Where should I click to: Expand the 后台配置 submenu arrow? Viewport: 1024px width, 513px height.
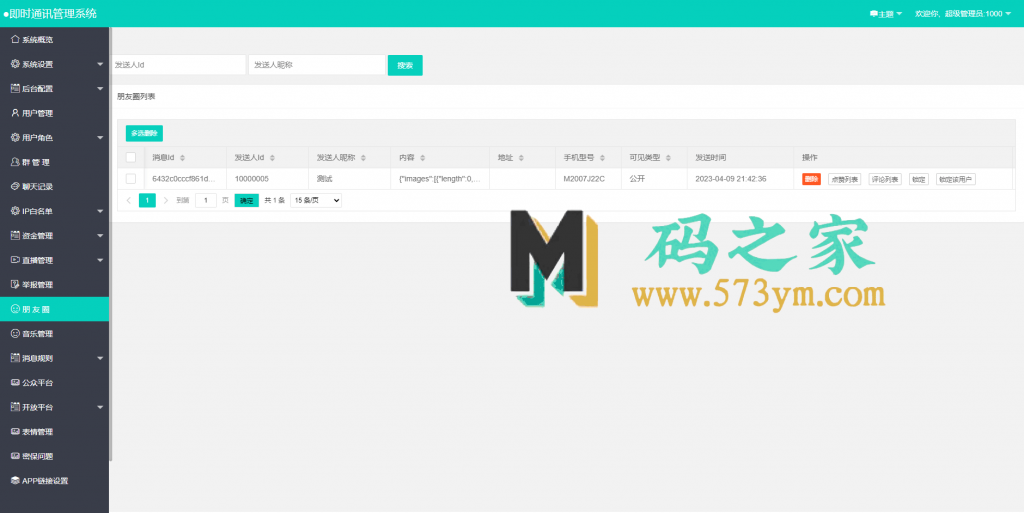tap(100, 88)
